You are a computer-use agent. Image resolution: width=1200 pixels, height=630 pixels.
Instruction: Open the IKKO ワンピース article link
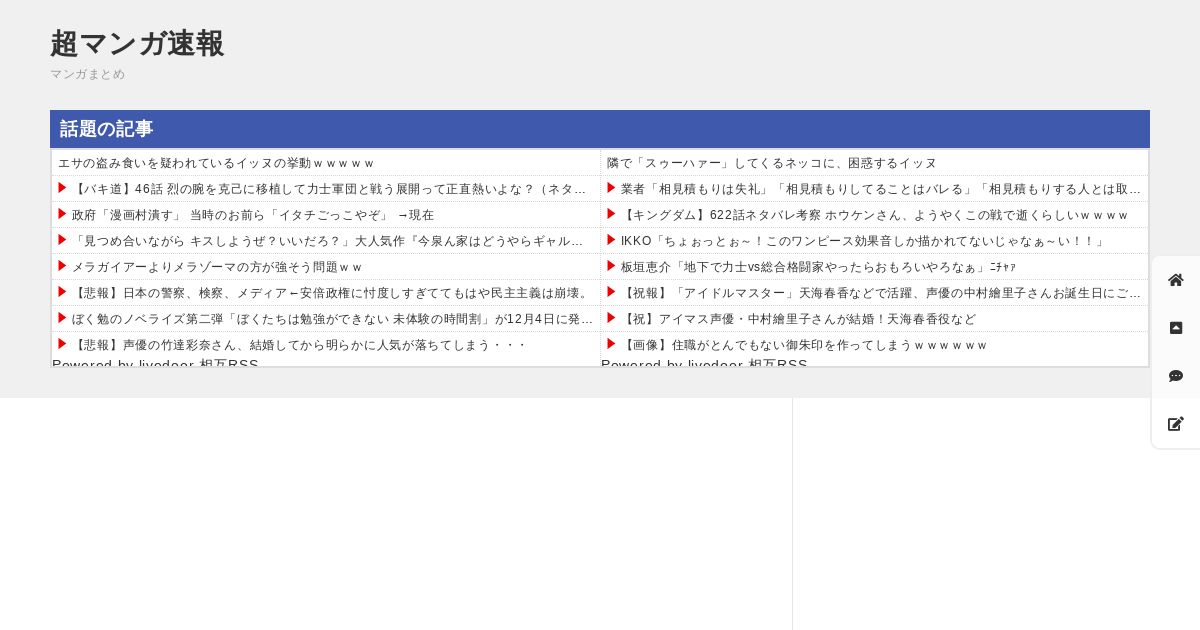click(863, 241)
